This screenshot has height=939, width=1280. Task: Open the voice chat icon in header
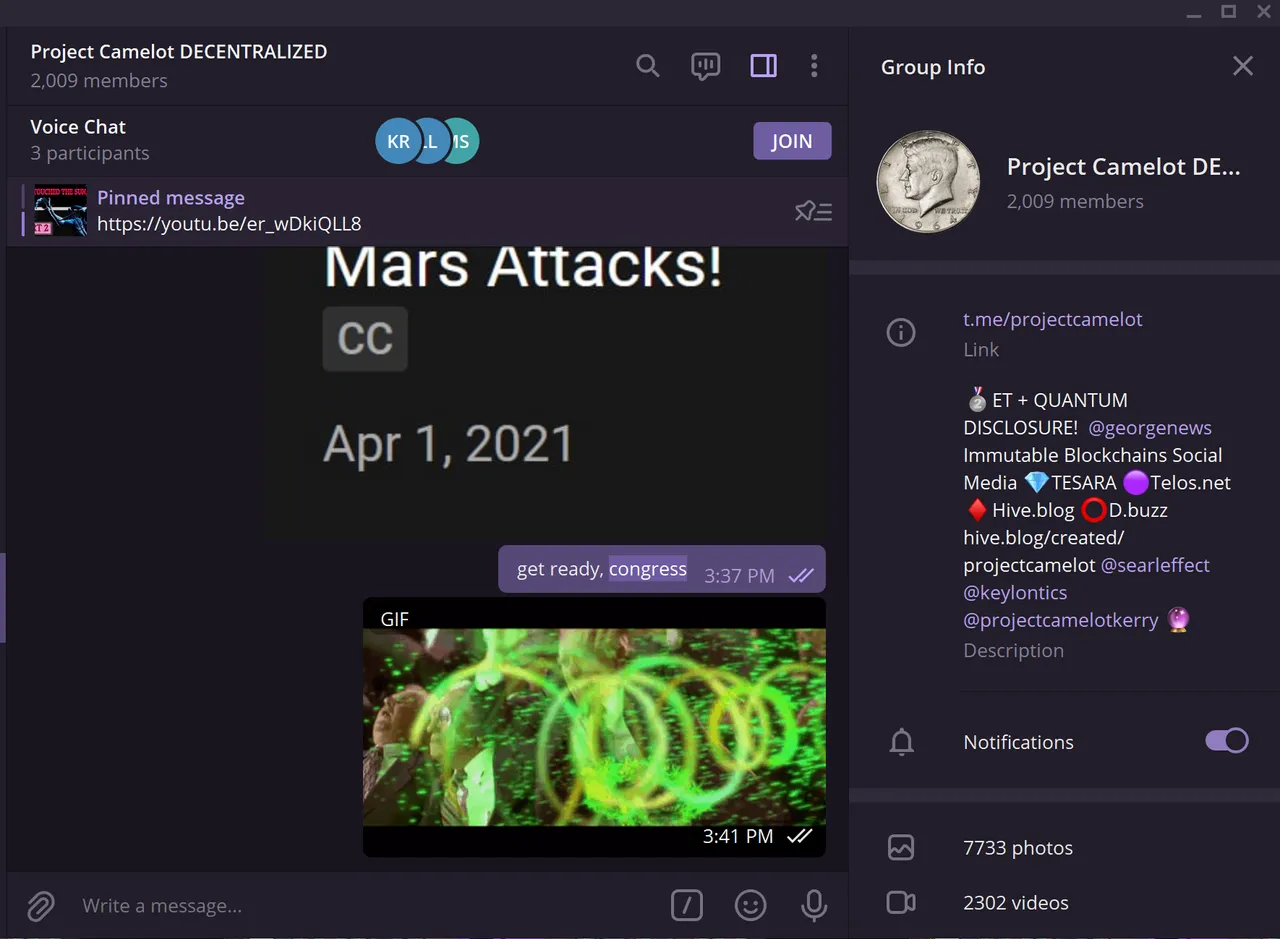(706, 66)
